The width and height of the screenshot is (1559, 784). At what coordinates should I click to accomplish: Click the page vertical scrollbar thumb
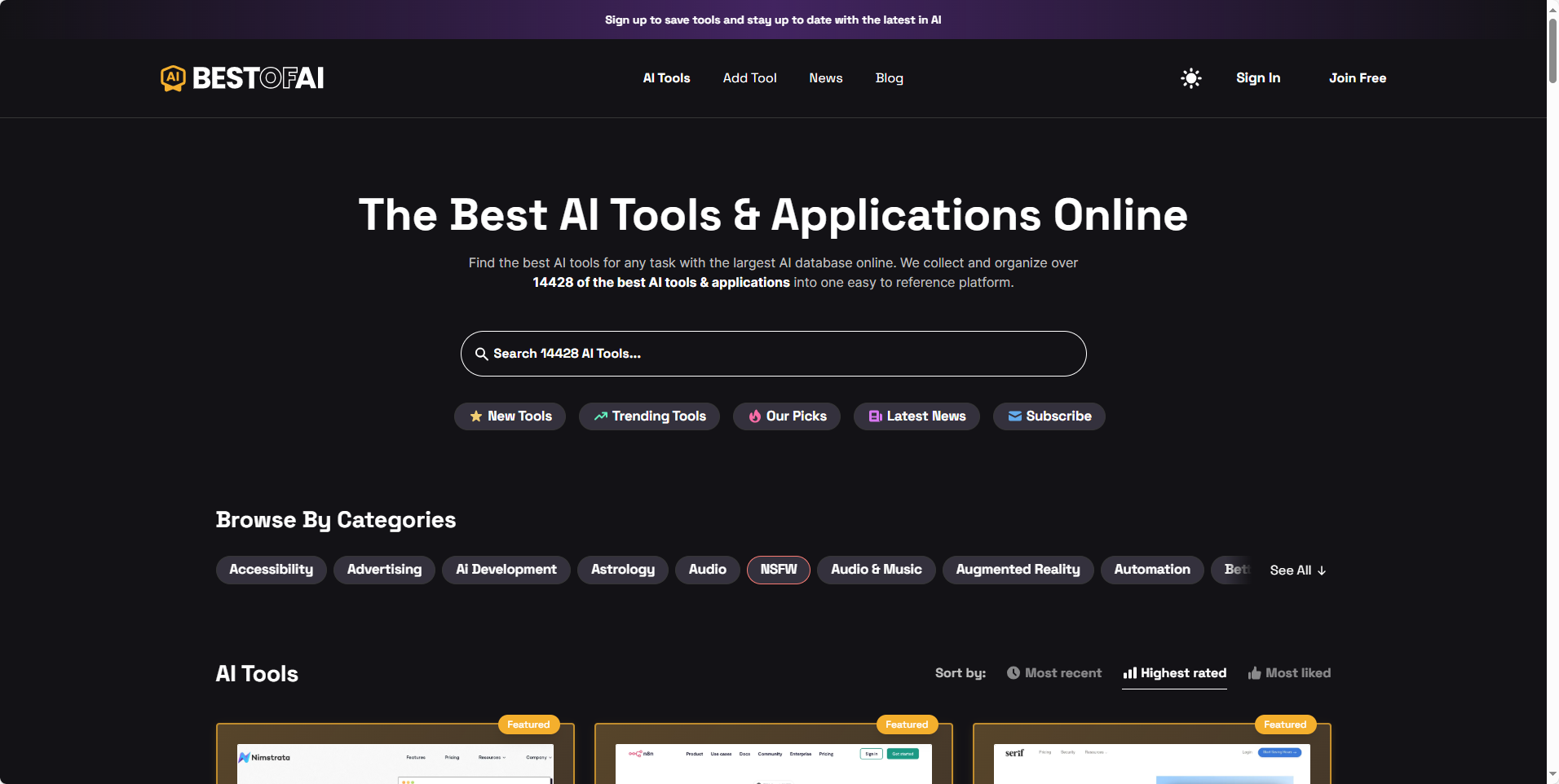tap(1552, 49)
